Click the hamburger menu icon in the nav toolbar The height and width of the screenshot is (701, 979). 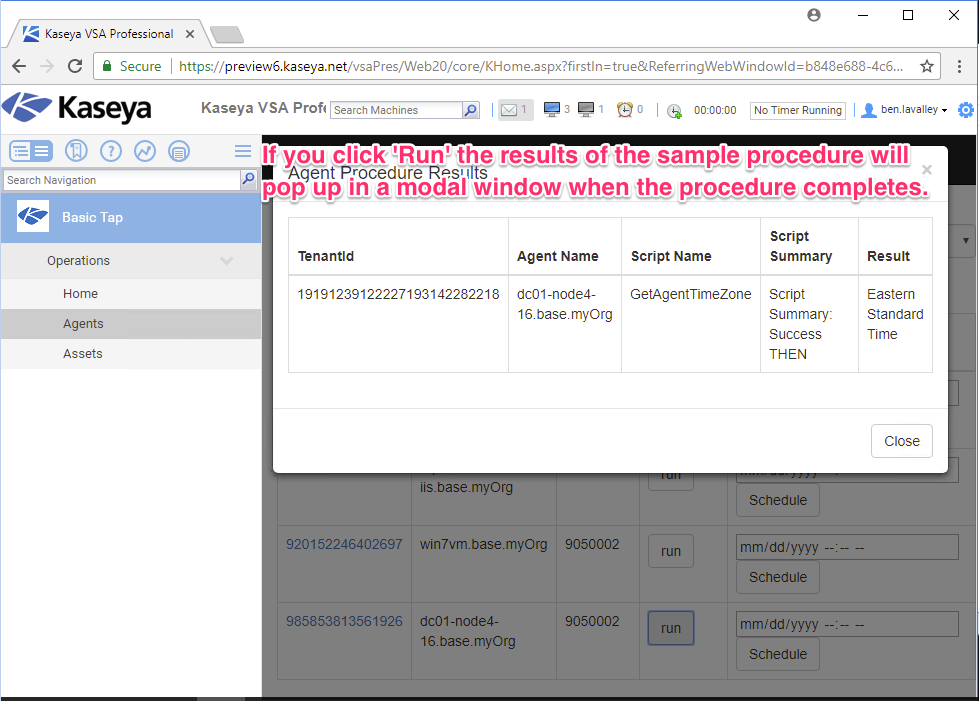(243, 150)
